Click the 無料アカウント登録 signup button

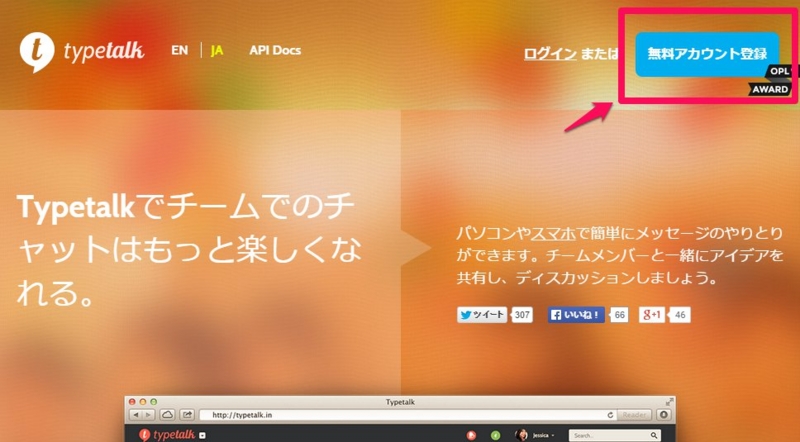(x=707, y=54)
